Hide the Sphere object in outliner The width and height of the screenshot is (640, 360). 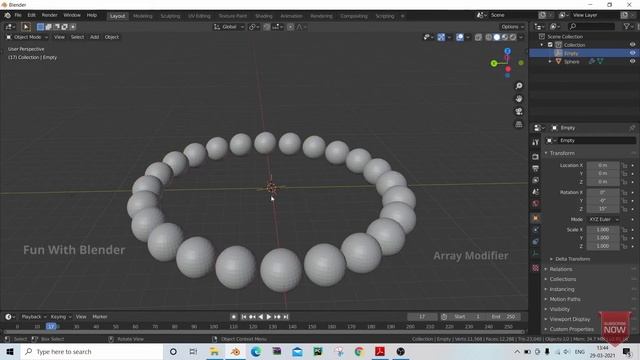coord(632,61)
